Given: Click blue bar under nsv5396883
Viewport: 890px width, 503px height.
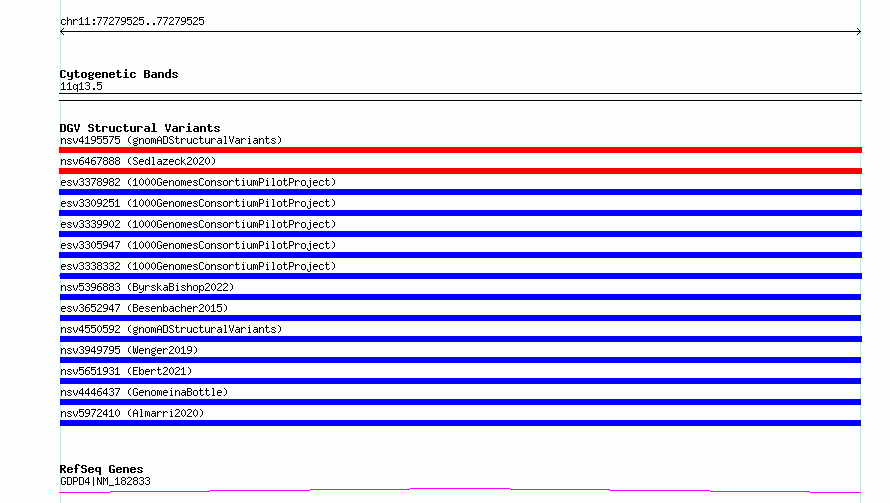Looking at the screenshot, I should (460, 297).
